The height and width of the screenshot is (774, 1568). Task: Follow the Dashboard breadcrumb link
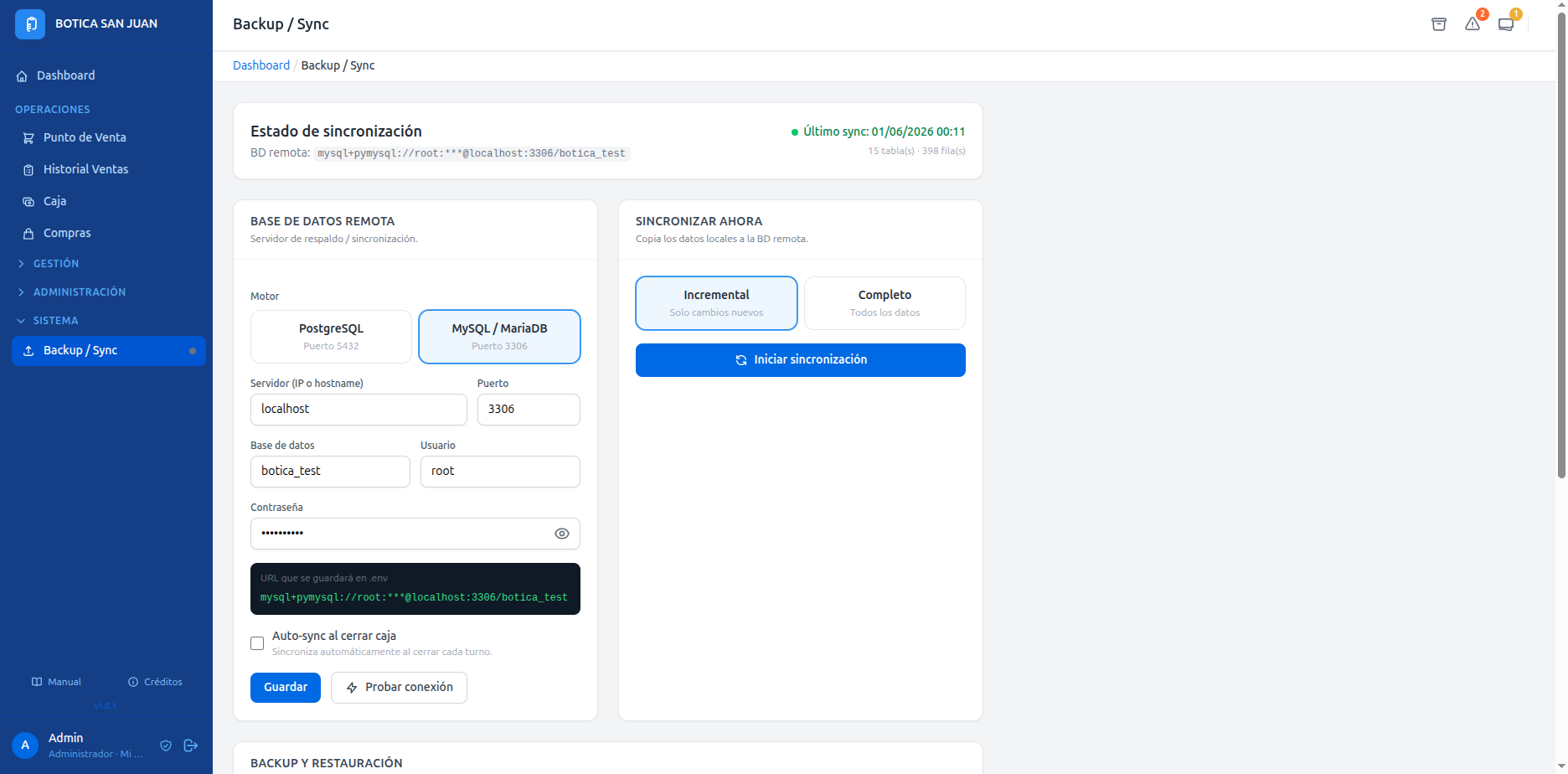tap(261, 65)
